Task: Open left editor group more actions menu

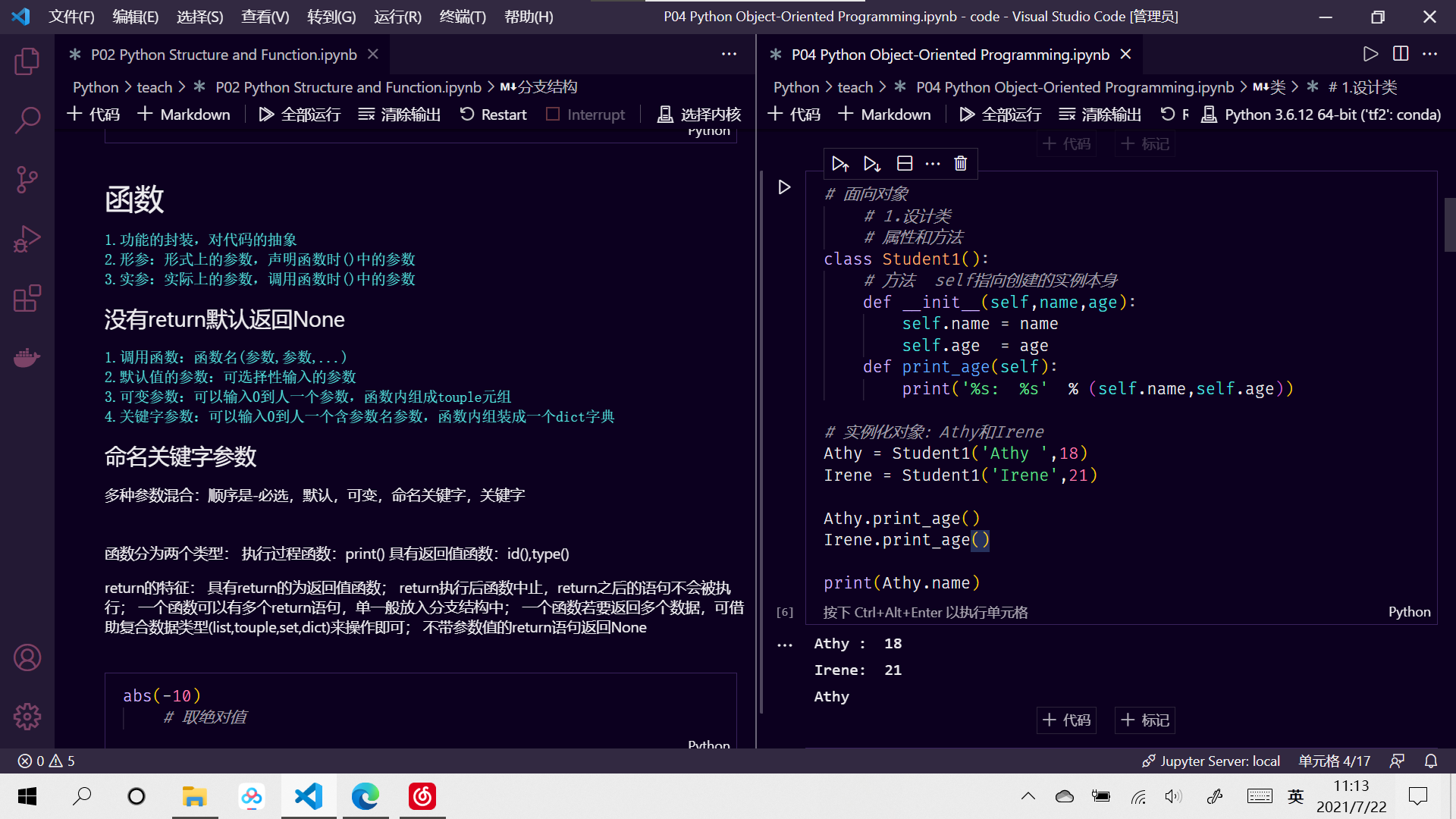Action: click(728, 54)
